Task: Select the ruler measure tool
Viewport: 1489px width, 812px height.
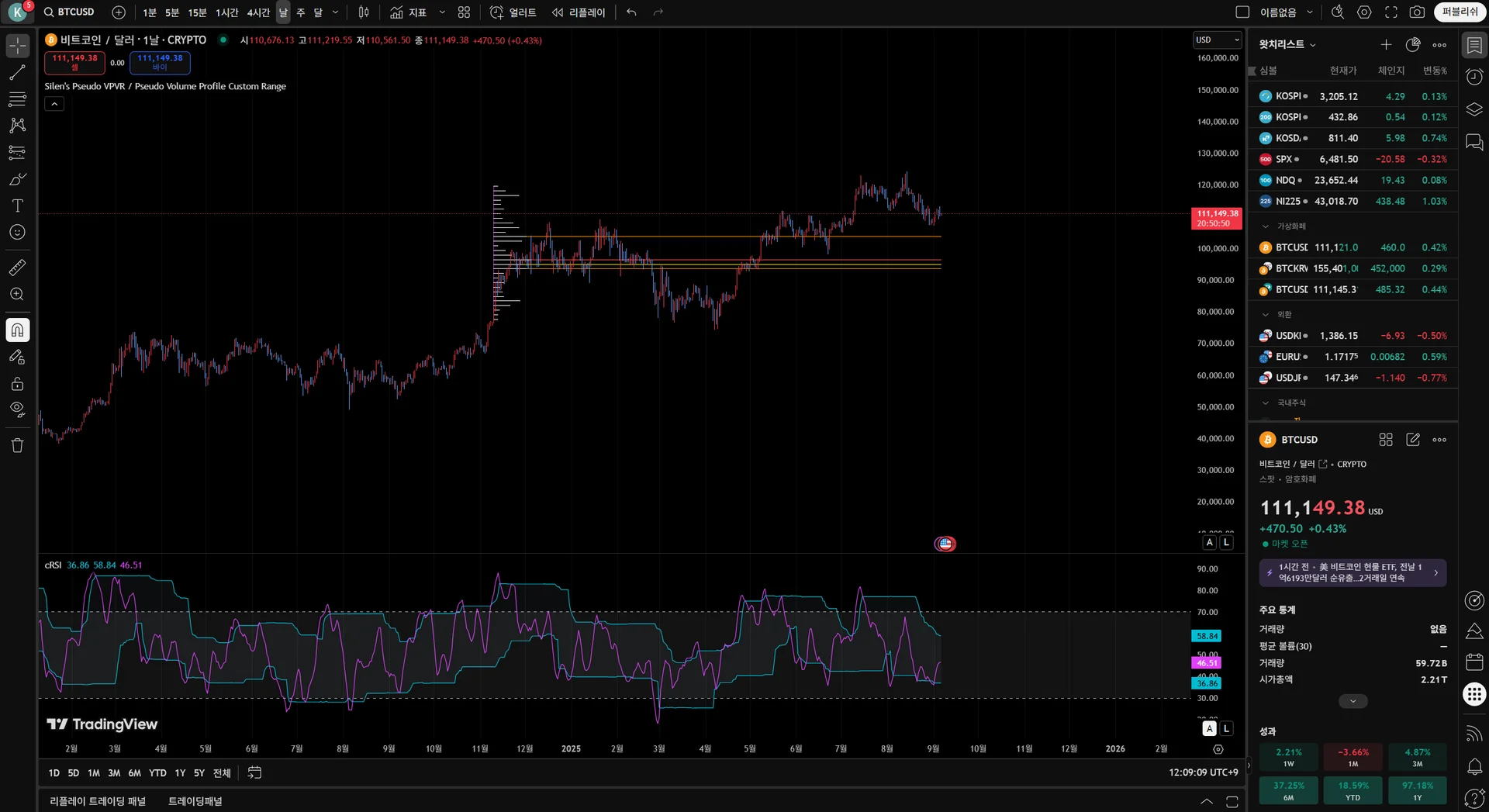Action: pos(17,268)
